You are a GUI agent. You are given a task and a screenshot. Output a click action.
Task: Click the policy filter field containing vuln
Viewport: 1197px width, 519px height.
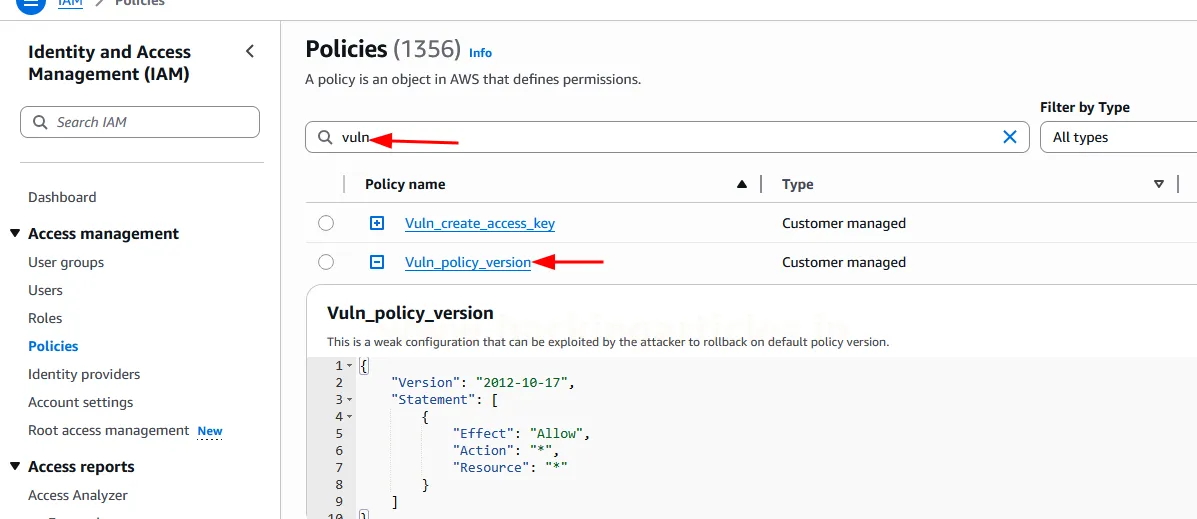click(x=667, y=137)
